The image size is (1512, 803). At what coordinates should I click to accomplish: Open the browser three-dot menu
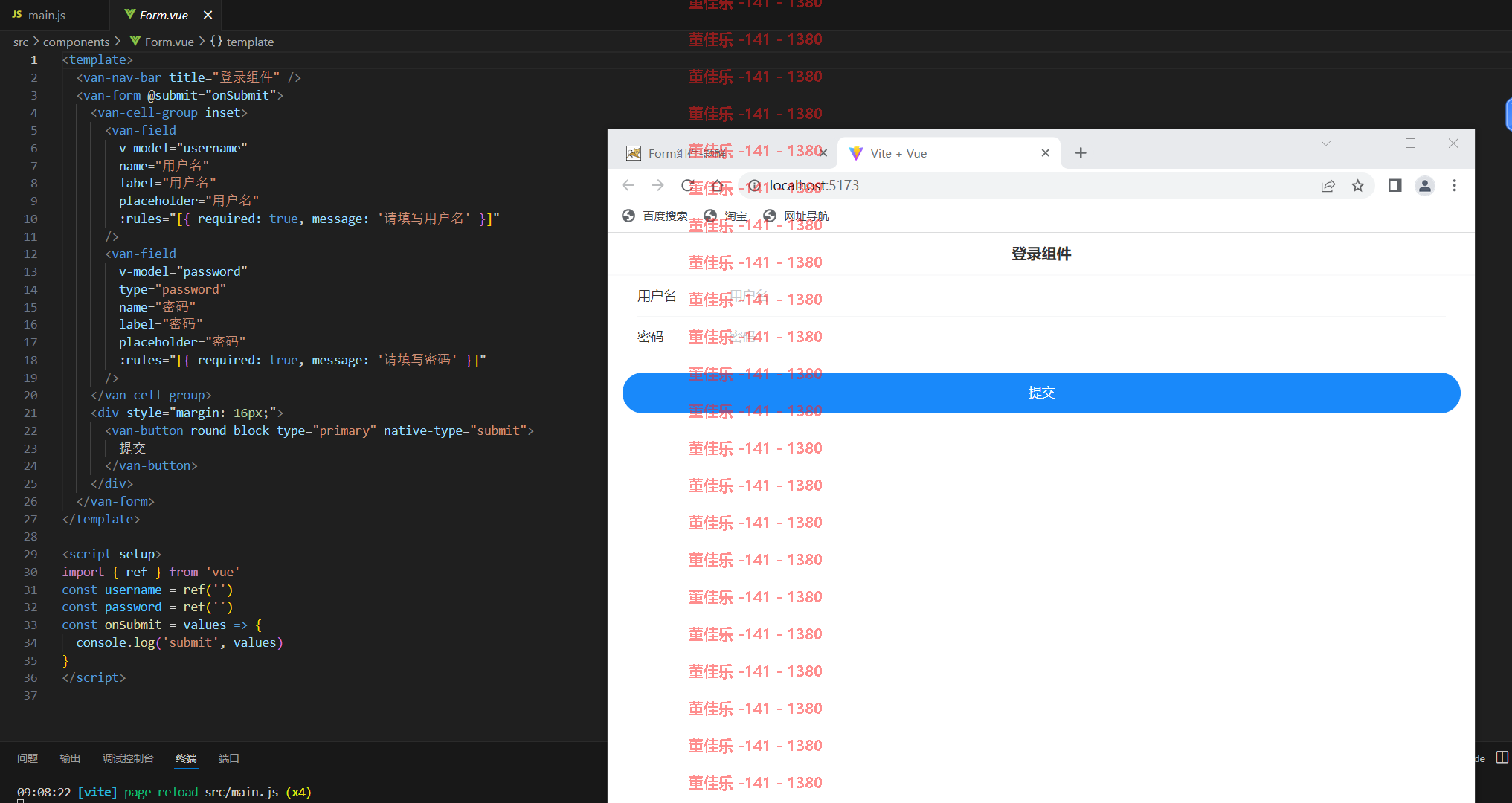coord(1454,185)
